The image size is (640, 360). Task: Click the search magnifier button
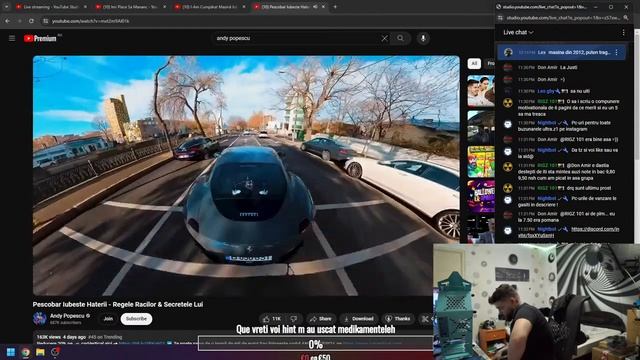coord(400,38)
